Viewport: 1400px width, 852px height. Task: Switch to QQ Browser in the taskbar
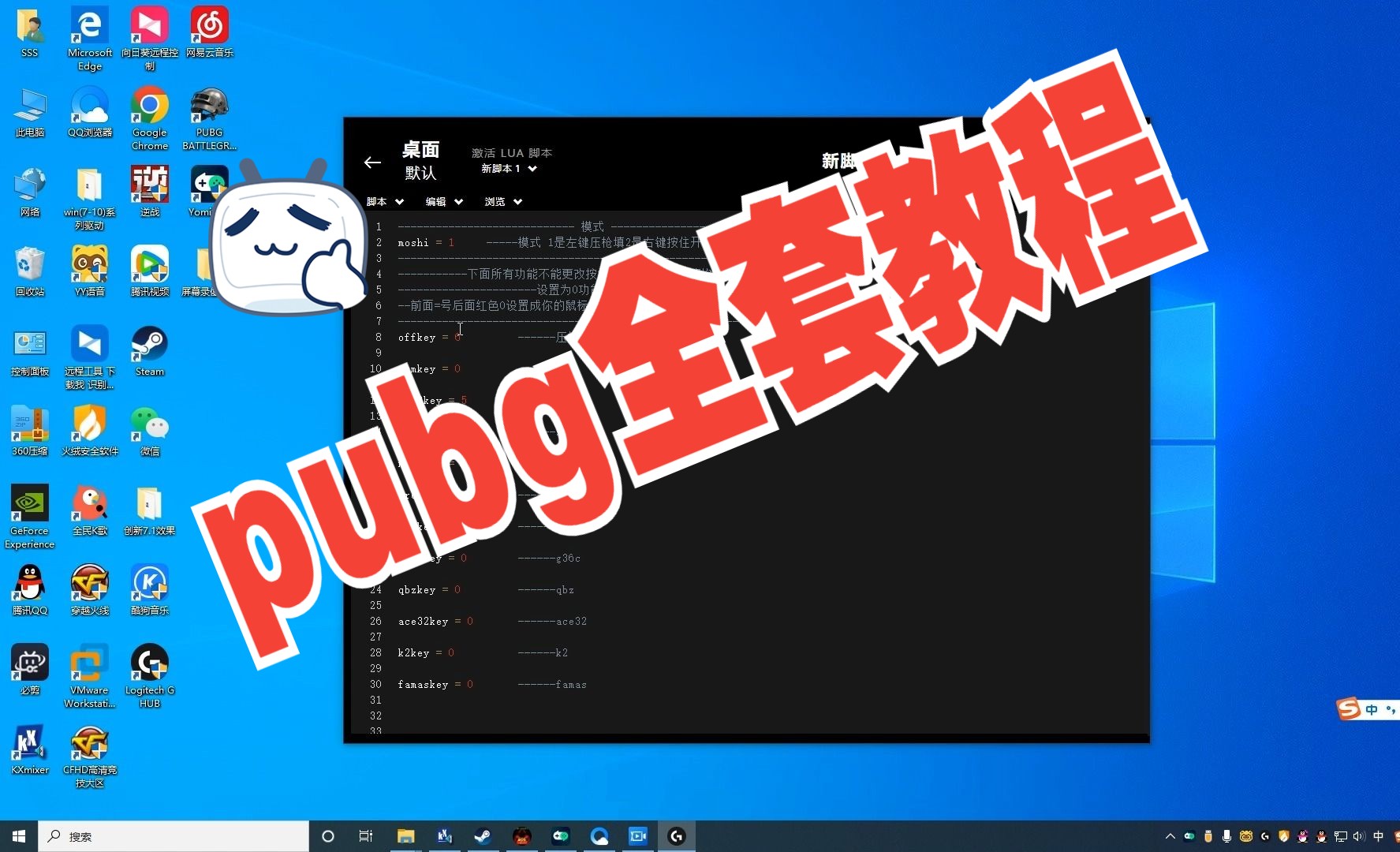pos(599,836)
